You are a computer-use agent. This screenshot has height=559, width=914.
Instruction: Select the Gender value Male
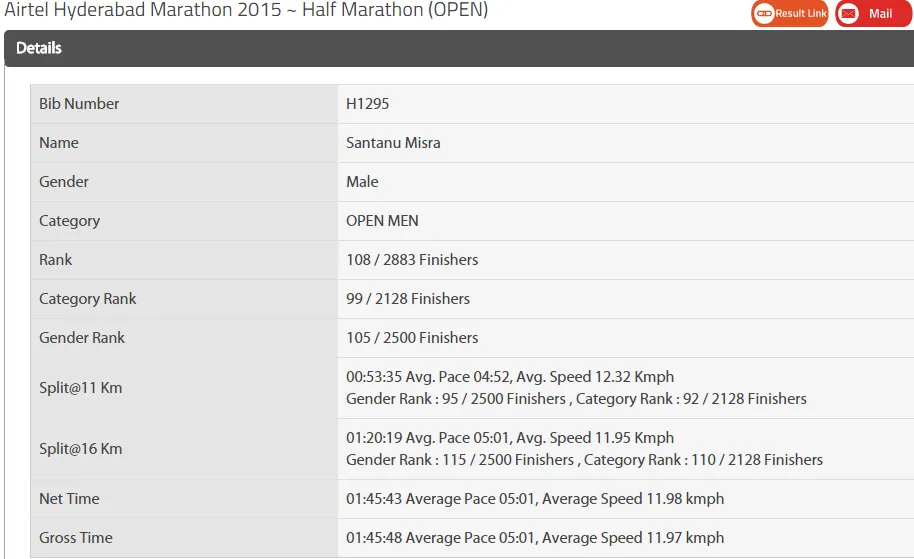coord(362,182)
